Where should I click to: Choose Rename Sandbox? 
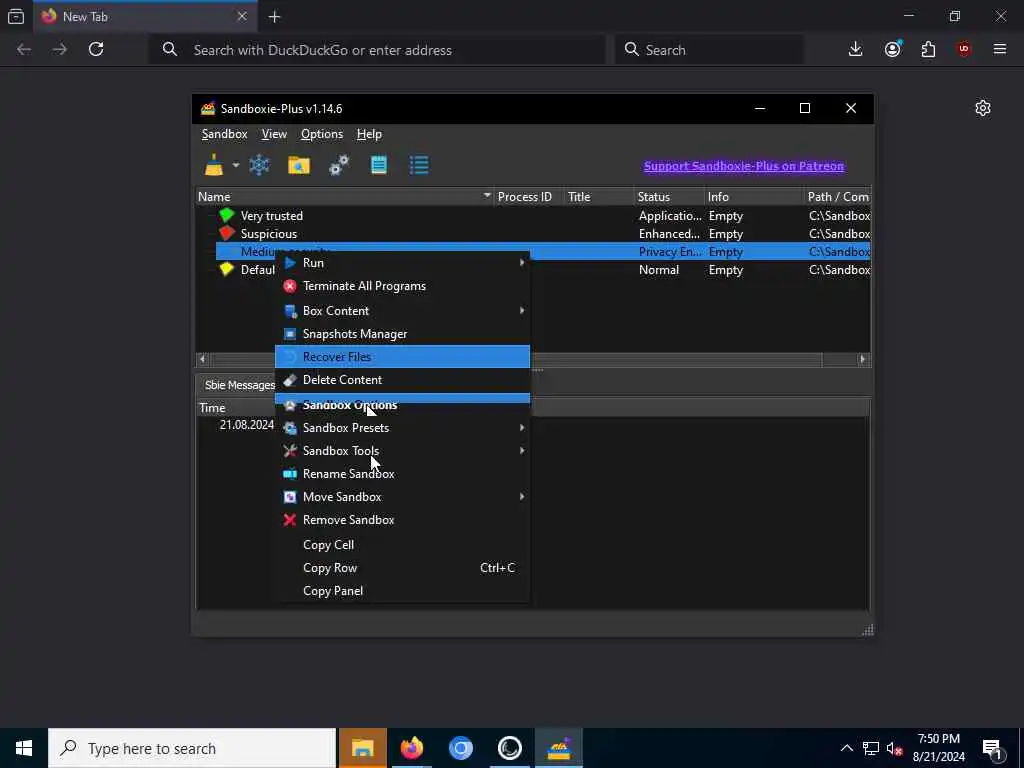point(402,473)
